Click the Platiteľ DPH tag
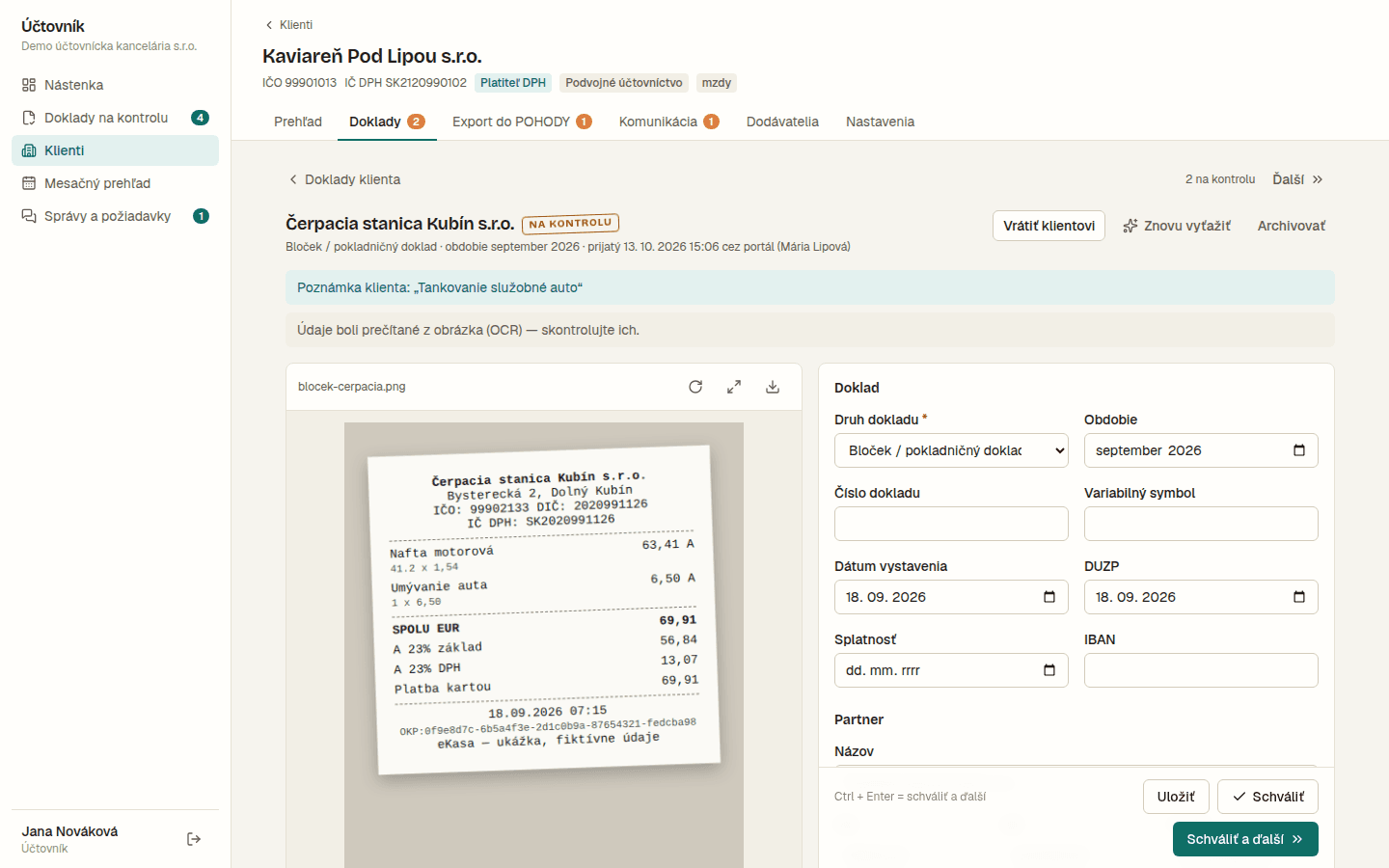The image size is (1389, 868). (513, 83)
